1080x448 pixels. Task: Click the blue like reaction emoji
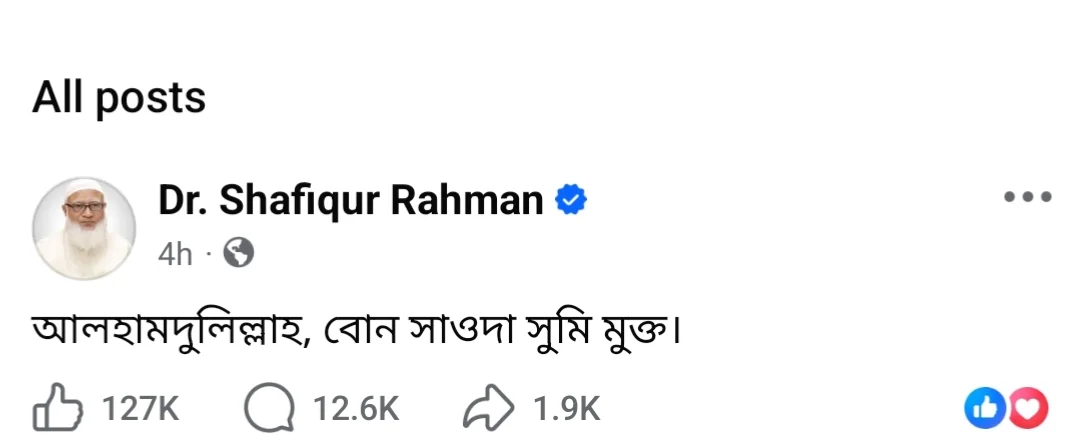982,407
